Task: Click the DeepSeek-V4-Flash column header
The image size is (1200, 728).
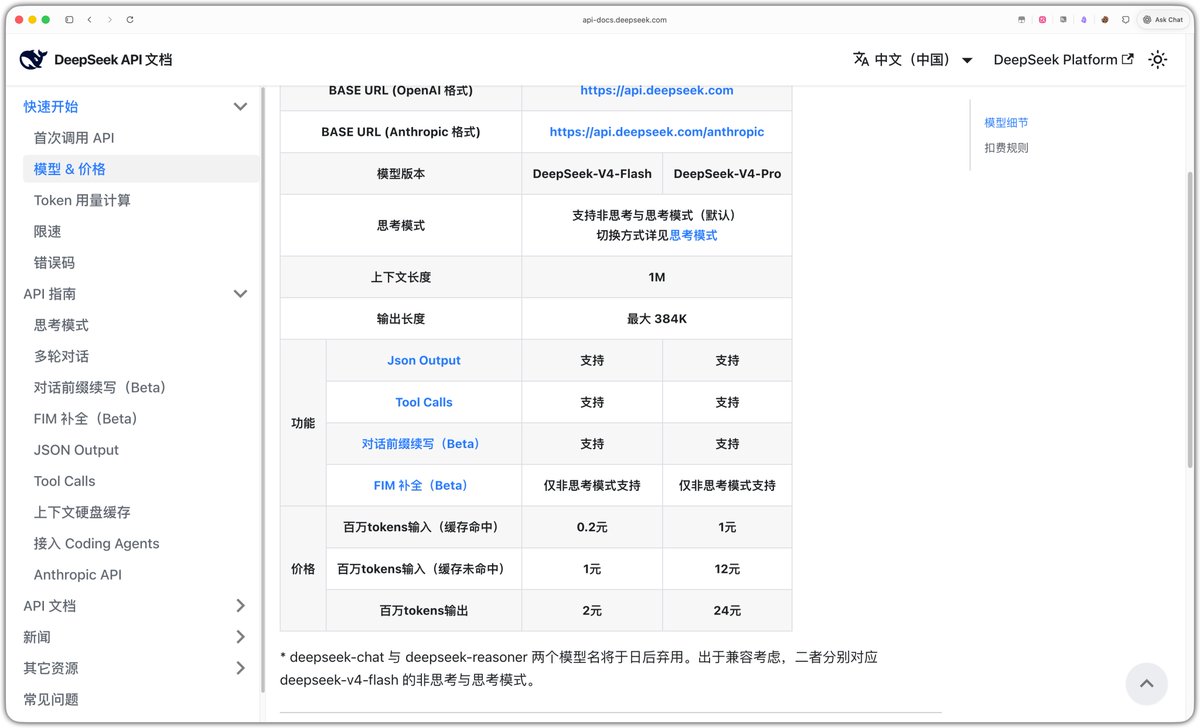Action: coord(592,174)
